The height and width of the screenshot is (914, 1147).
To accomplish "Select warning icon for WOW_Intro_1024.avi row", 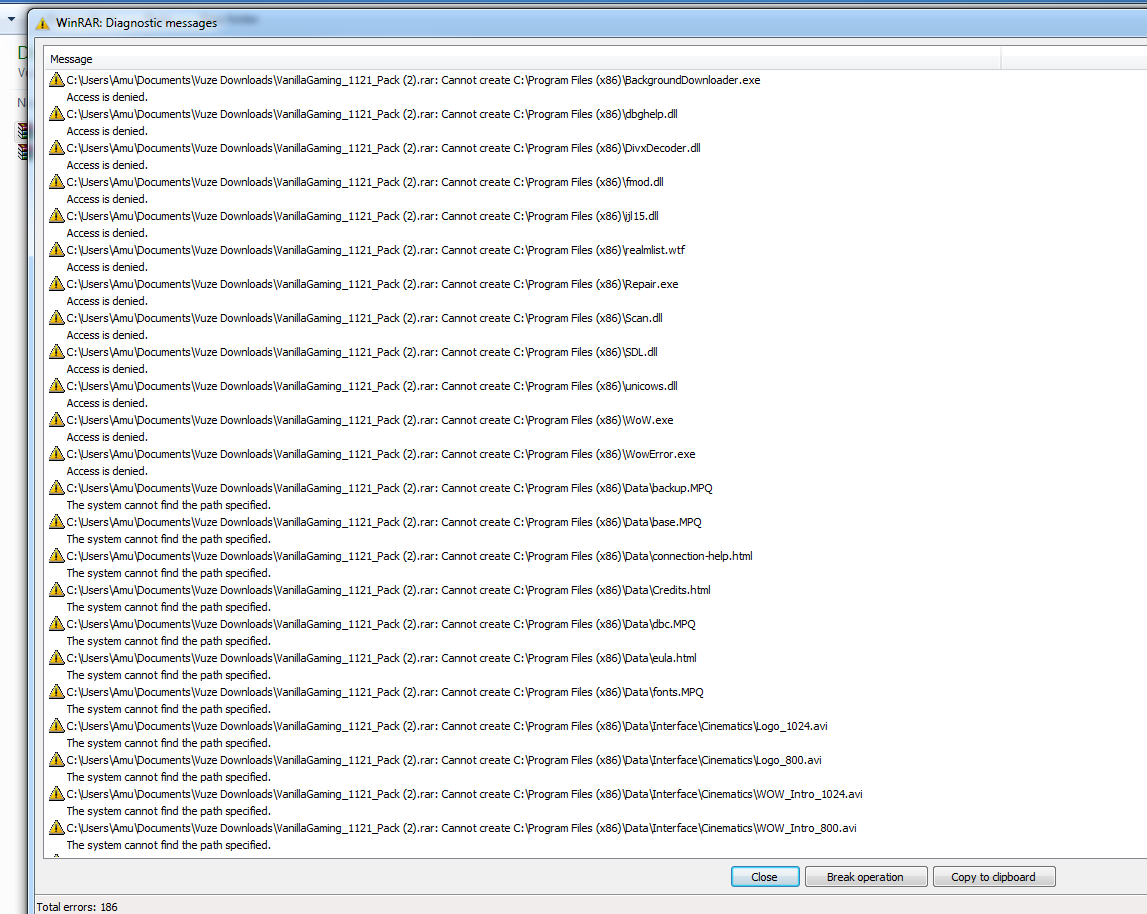I will pos(56,793).
